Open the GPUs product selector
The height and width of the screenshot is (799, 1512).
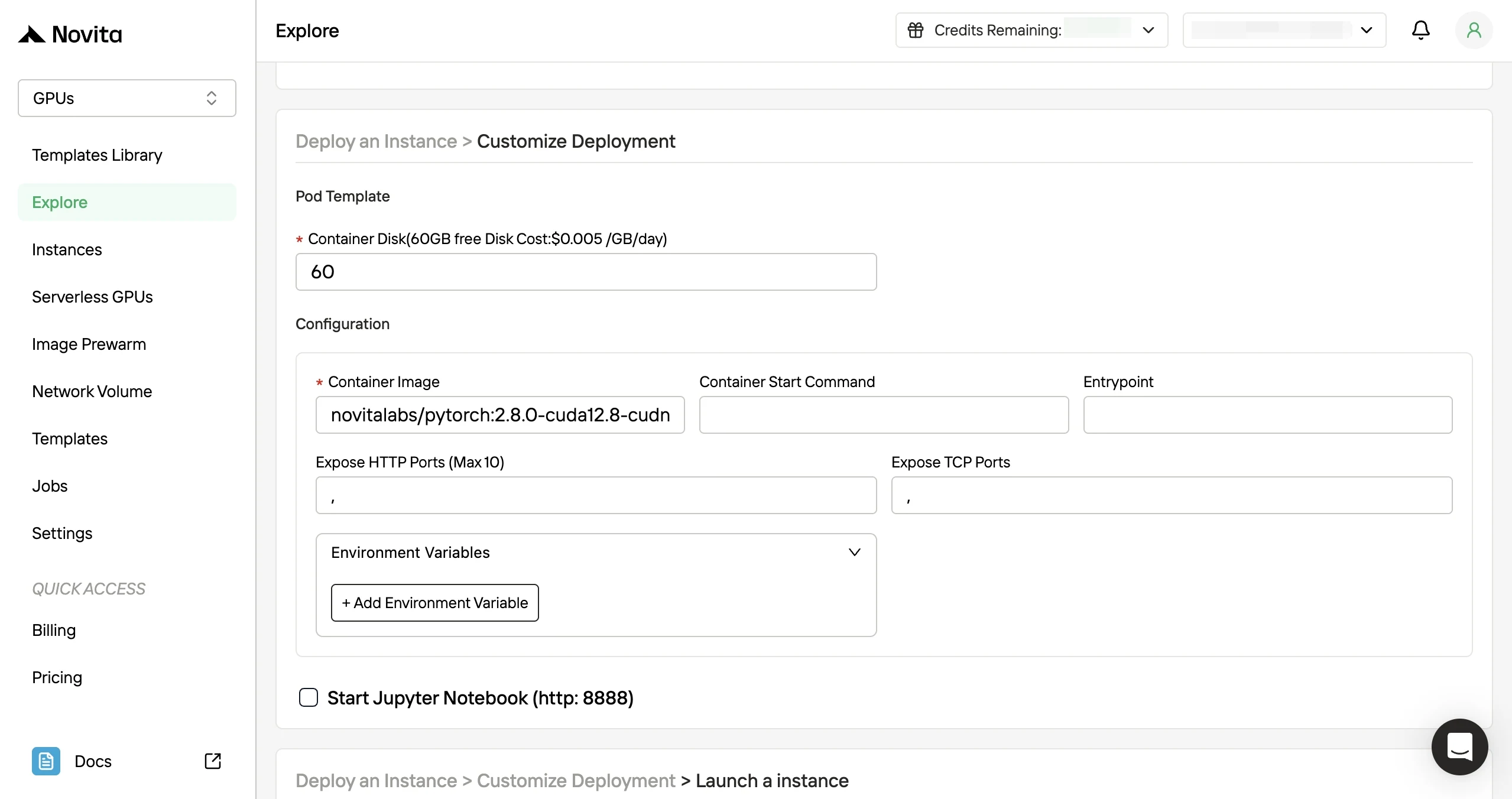(x=127, y=98)
